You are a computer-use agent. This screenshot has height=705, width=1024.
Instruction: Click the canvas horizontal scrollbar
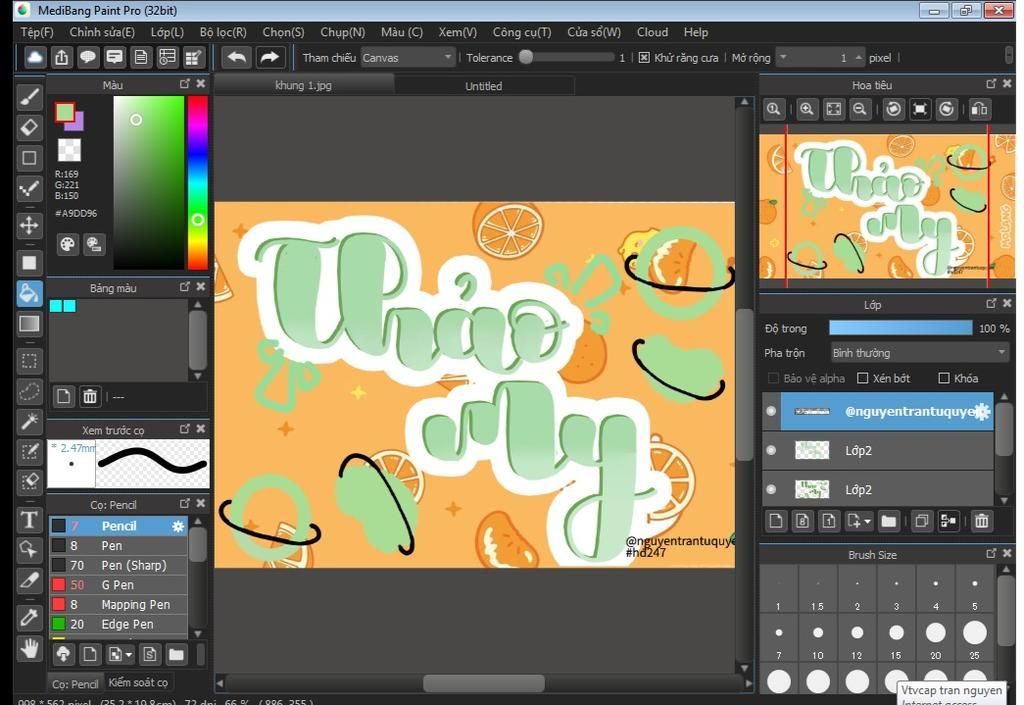tap(483, 683)
